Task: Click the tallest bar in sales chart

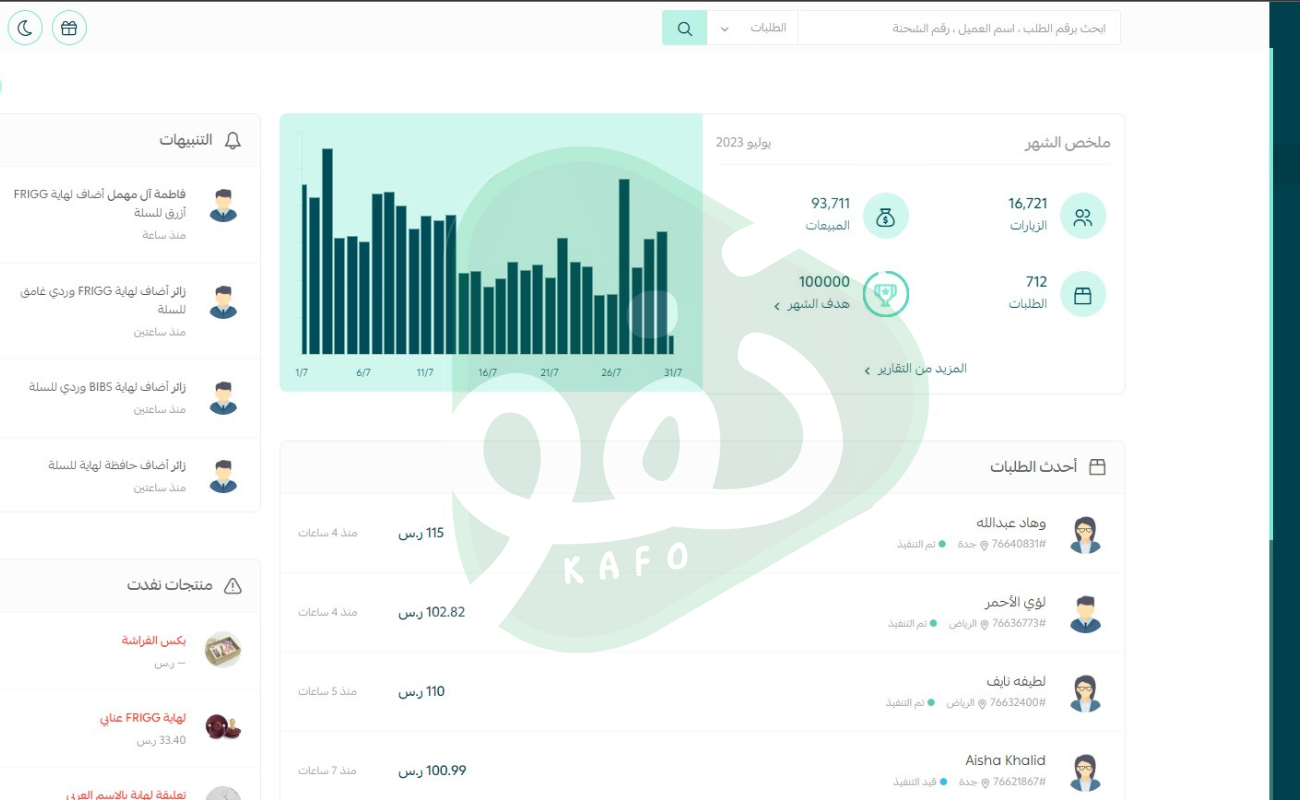Action: 327,251
